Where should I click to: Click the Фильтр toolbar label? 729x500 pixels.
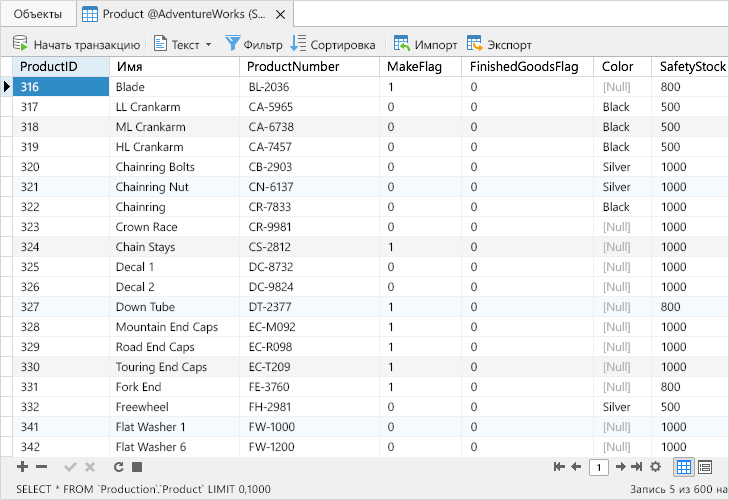(x=263, y=45)
